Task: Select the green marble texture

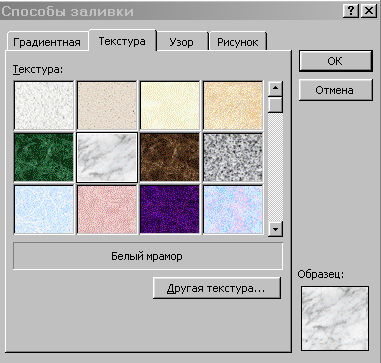Action: click(44, 157)
